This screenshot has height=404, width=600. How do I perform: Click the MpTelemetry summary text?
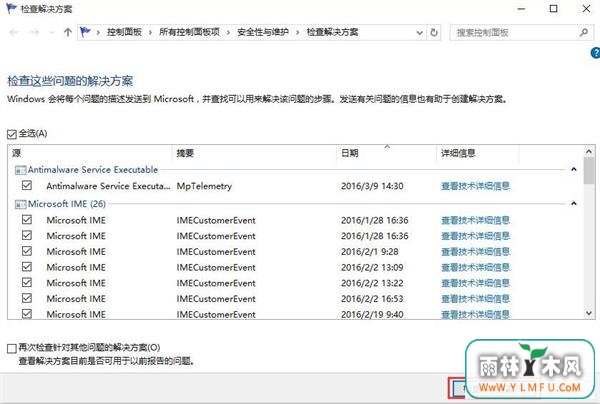pyautogui.click(x=204, y=186)
